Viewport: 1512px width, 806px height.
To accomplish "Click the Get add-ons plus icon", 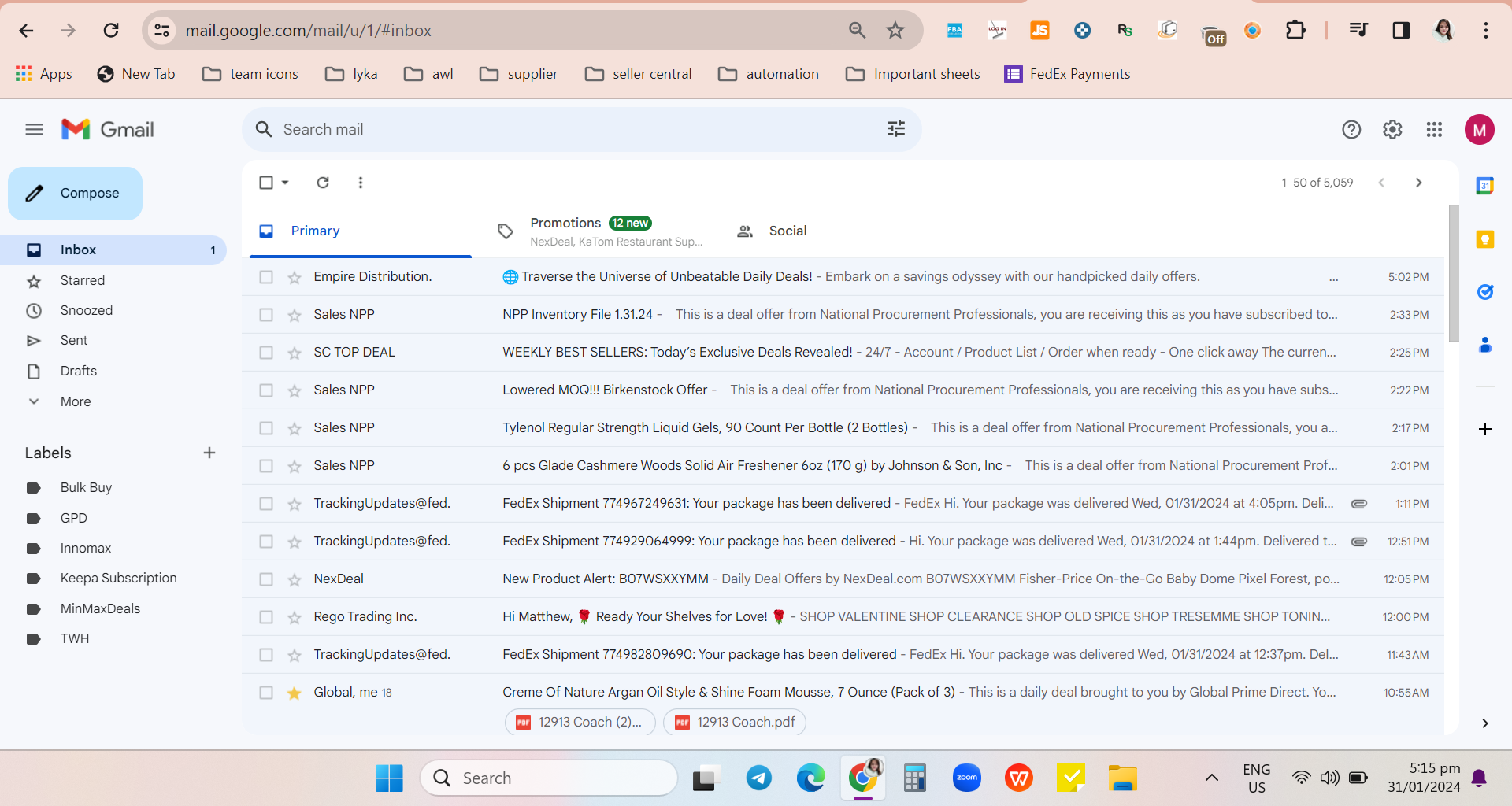I will (x=1485, y=429).
